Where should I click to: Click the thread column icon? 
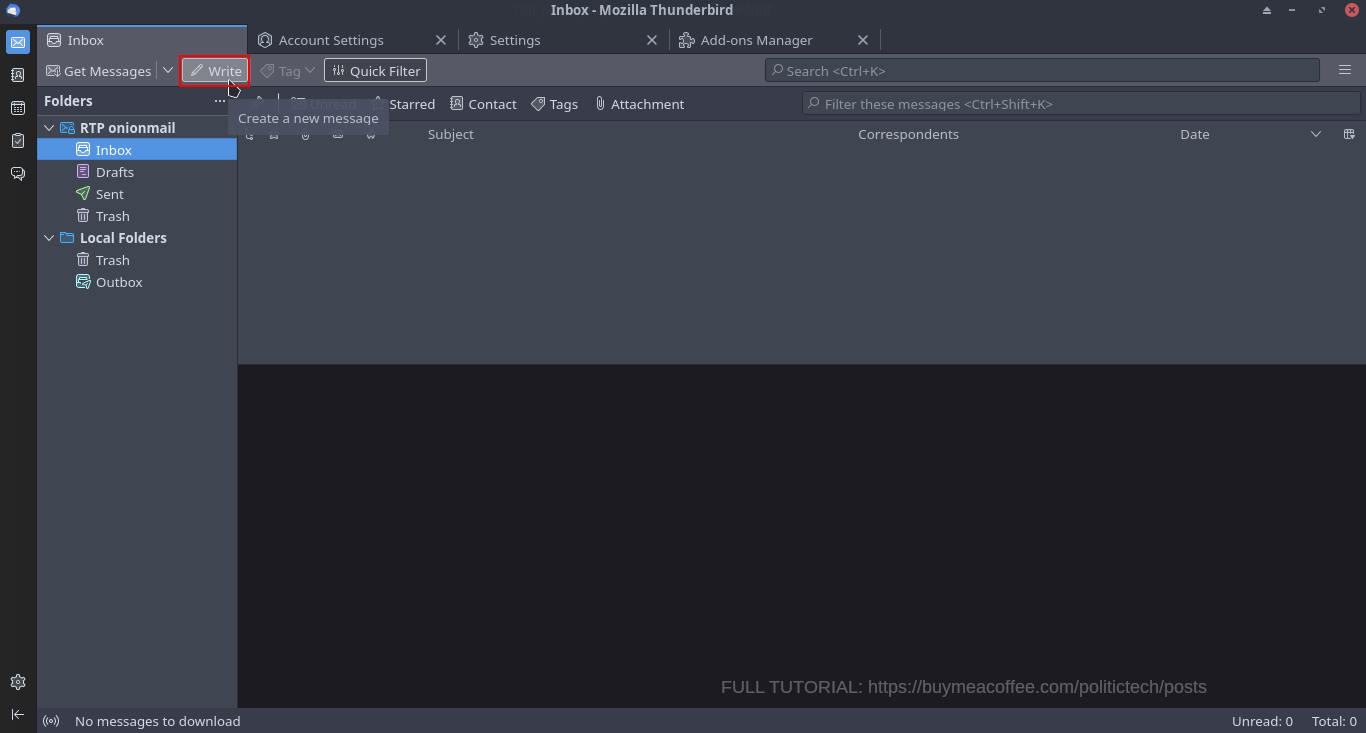tap(249, 134)
